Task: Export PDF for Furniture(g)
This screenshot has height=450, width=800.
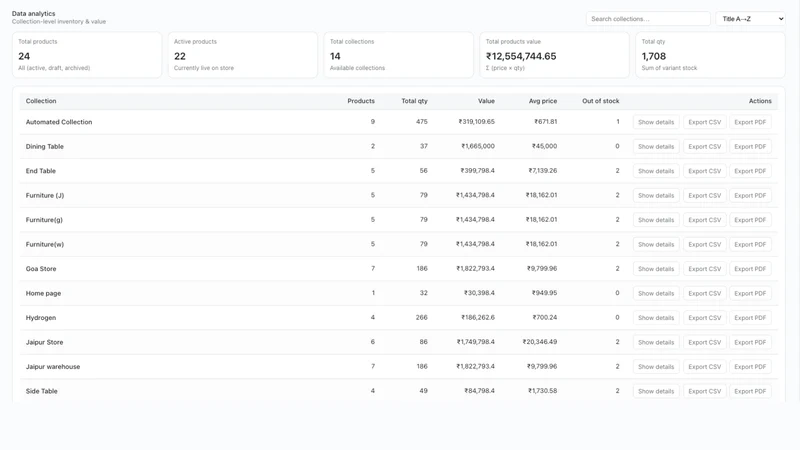Action: coord(750,220)
